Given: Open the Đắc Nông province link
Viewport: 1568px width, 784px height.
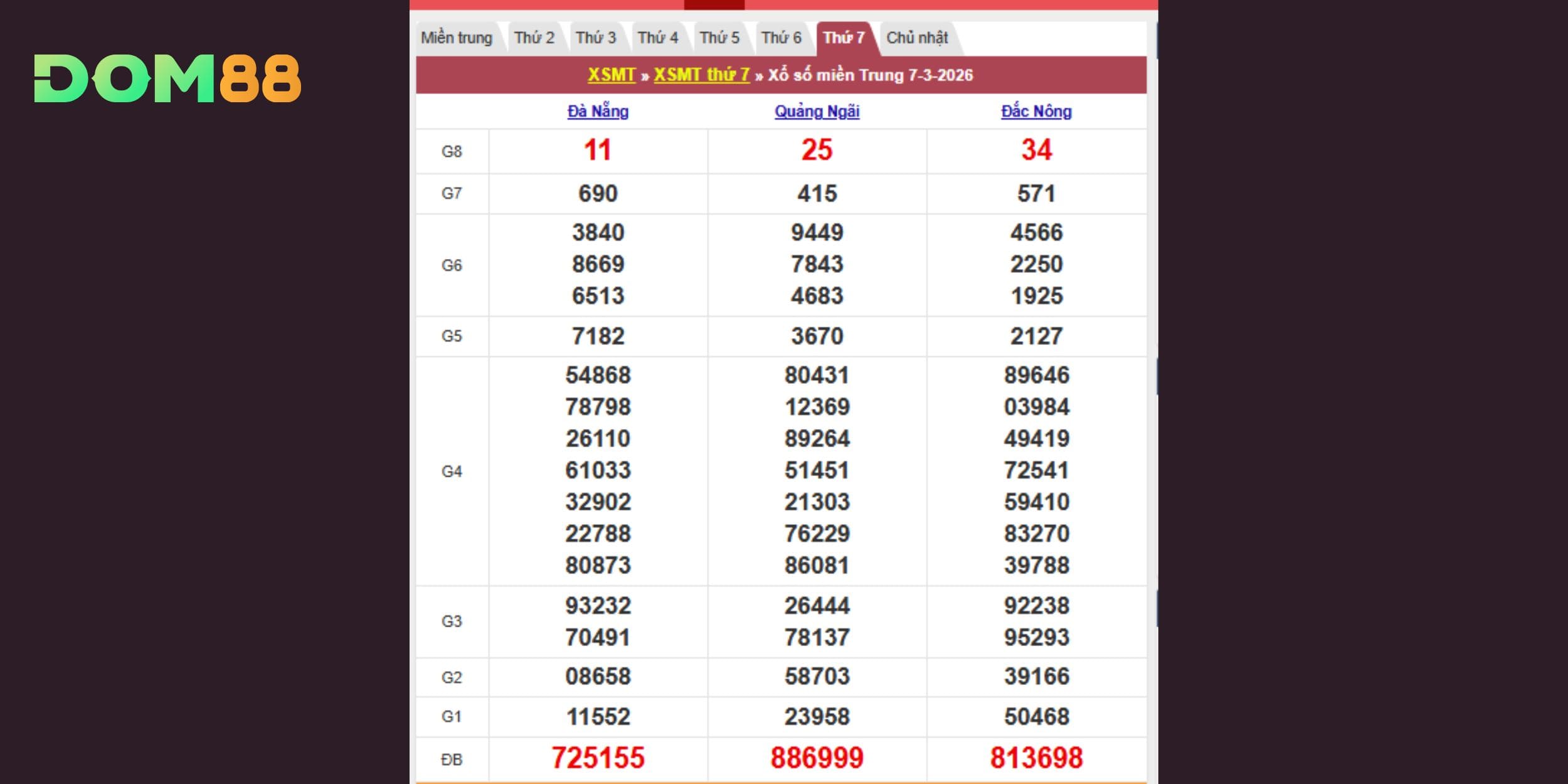Looking at the screenshot, I should pyautogui.click(x=1036, y=112).
